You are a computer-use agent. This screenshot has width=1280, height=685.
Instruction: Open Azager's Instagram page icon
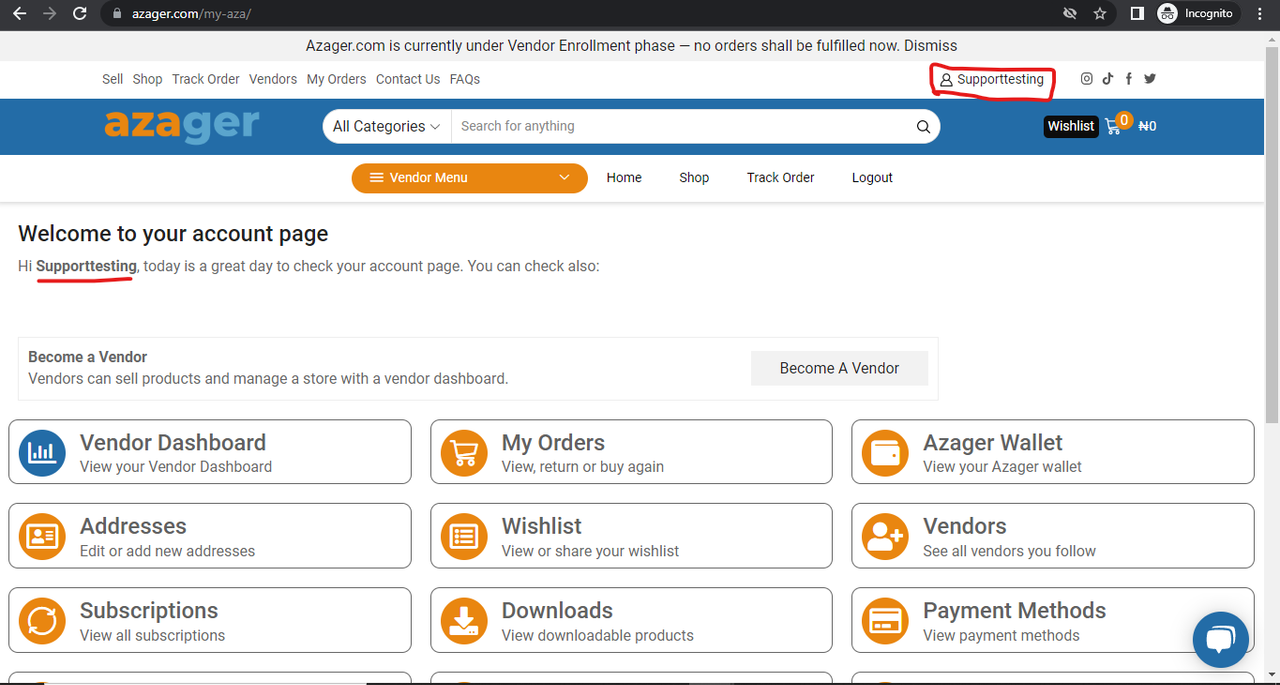(x=1087, y=79)
